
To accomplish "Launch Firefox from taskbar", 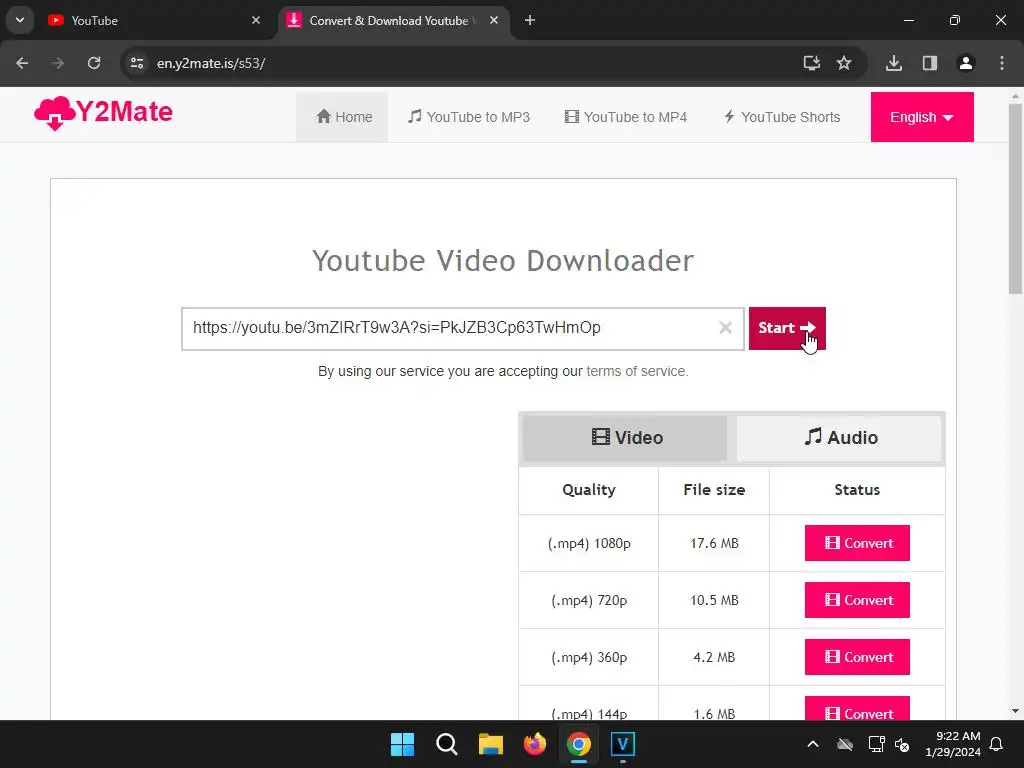I will (x=535, y=744).
